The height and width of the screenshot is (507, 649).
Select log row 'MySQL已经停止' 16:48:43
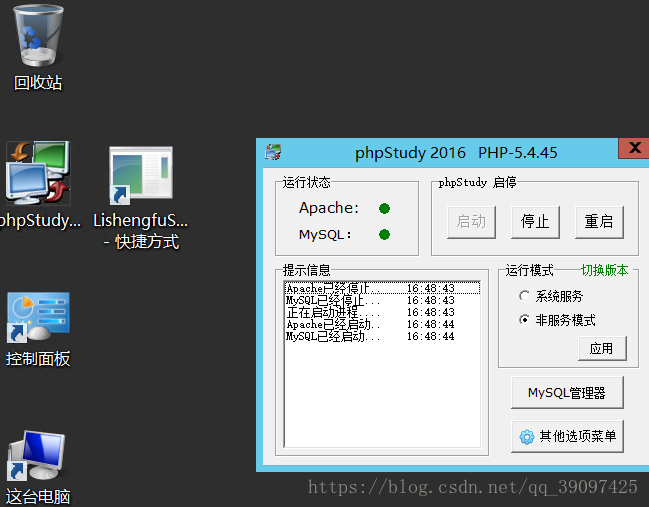coord(382,300)
